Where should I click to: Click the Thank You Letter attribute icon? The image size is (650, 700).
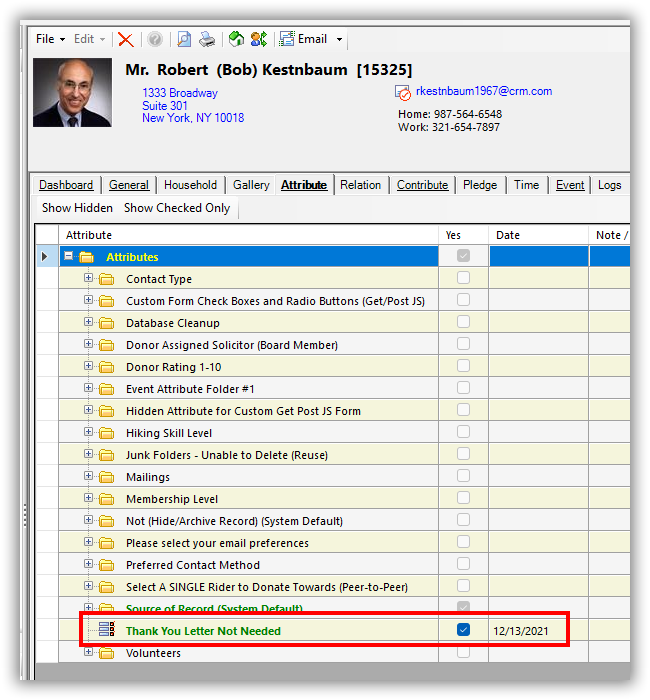click(106, 631)
